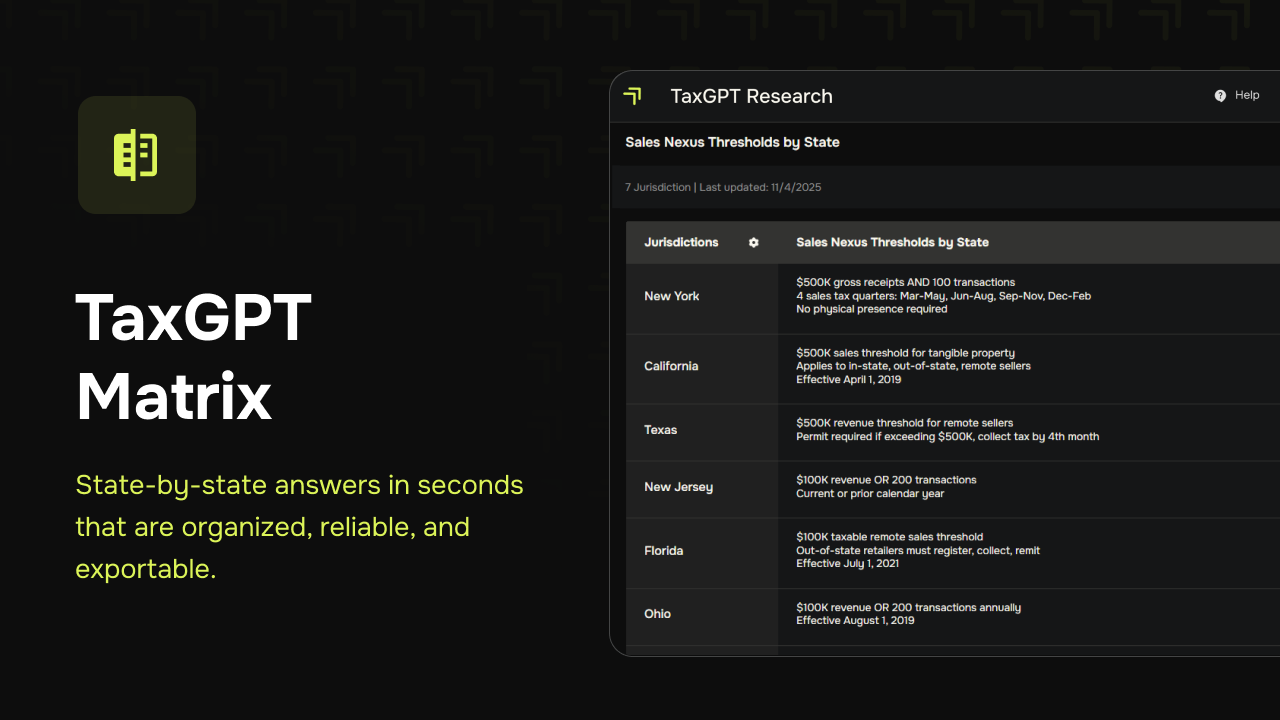The width and height of the screenshot is (1280, 720).
Task: Click the TaxGPT Research title
Action: pyautogui.click(x=751, y=96)
